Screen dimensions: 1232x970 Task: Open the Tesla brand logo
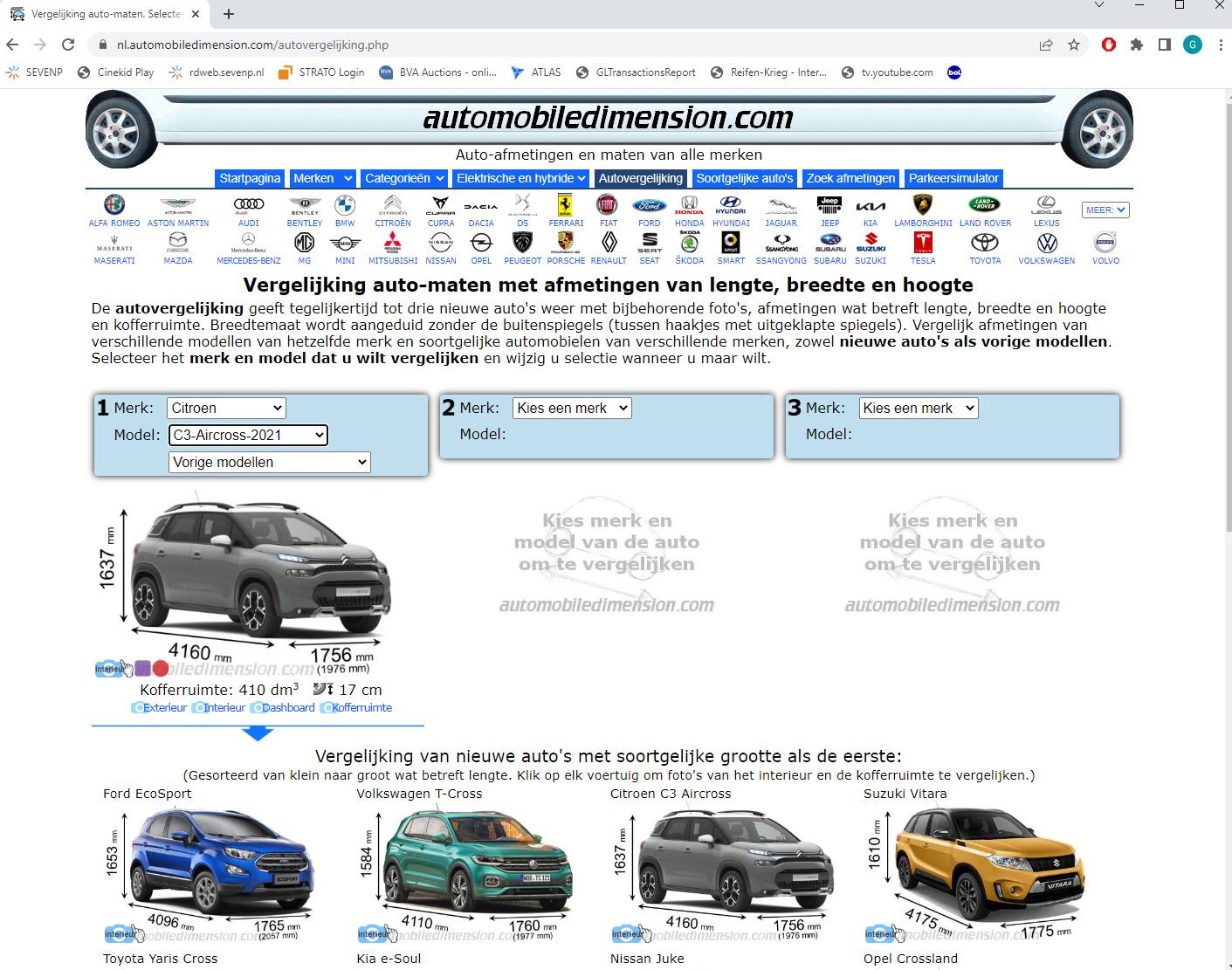923,244
